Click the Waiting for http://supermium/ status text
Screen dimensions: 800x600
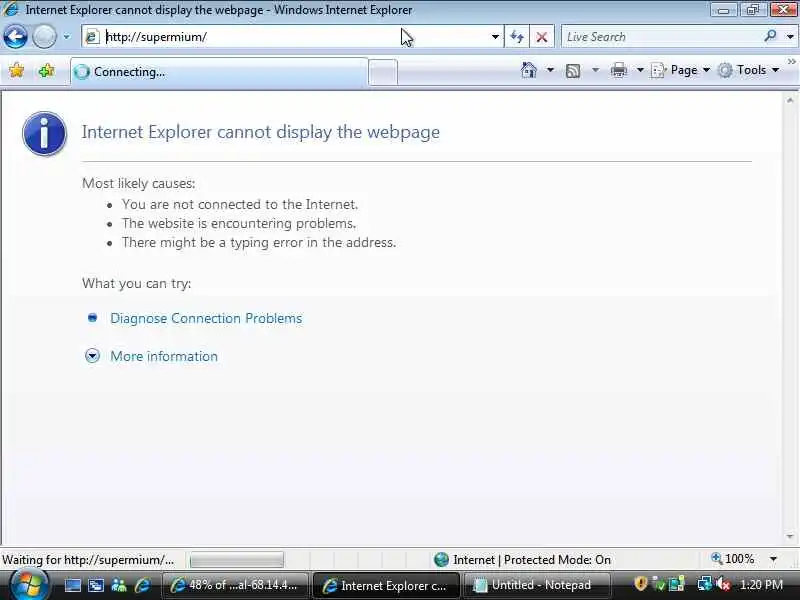coord(88,560)
